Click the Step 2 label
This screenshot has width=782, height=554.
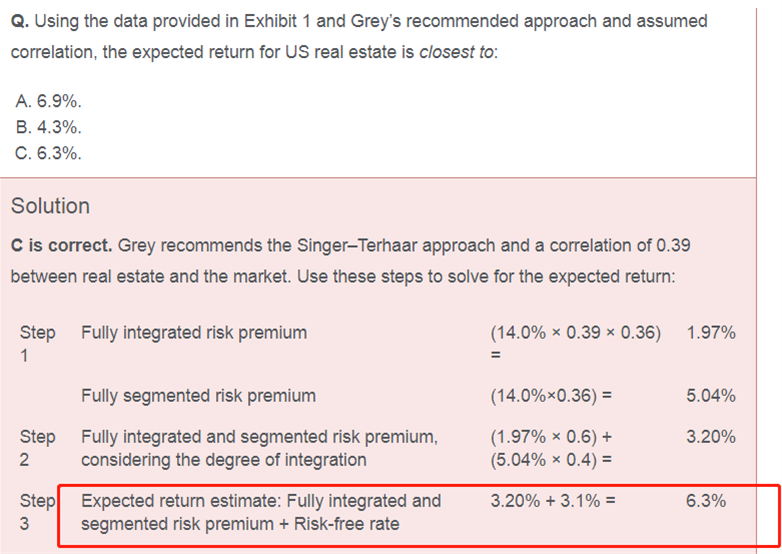[37, 448]
